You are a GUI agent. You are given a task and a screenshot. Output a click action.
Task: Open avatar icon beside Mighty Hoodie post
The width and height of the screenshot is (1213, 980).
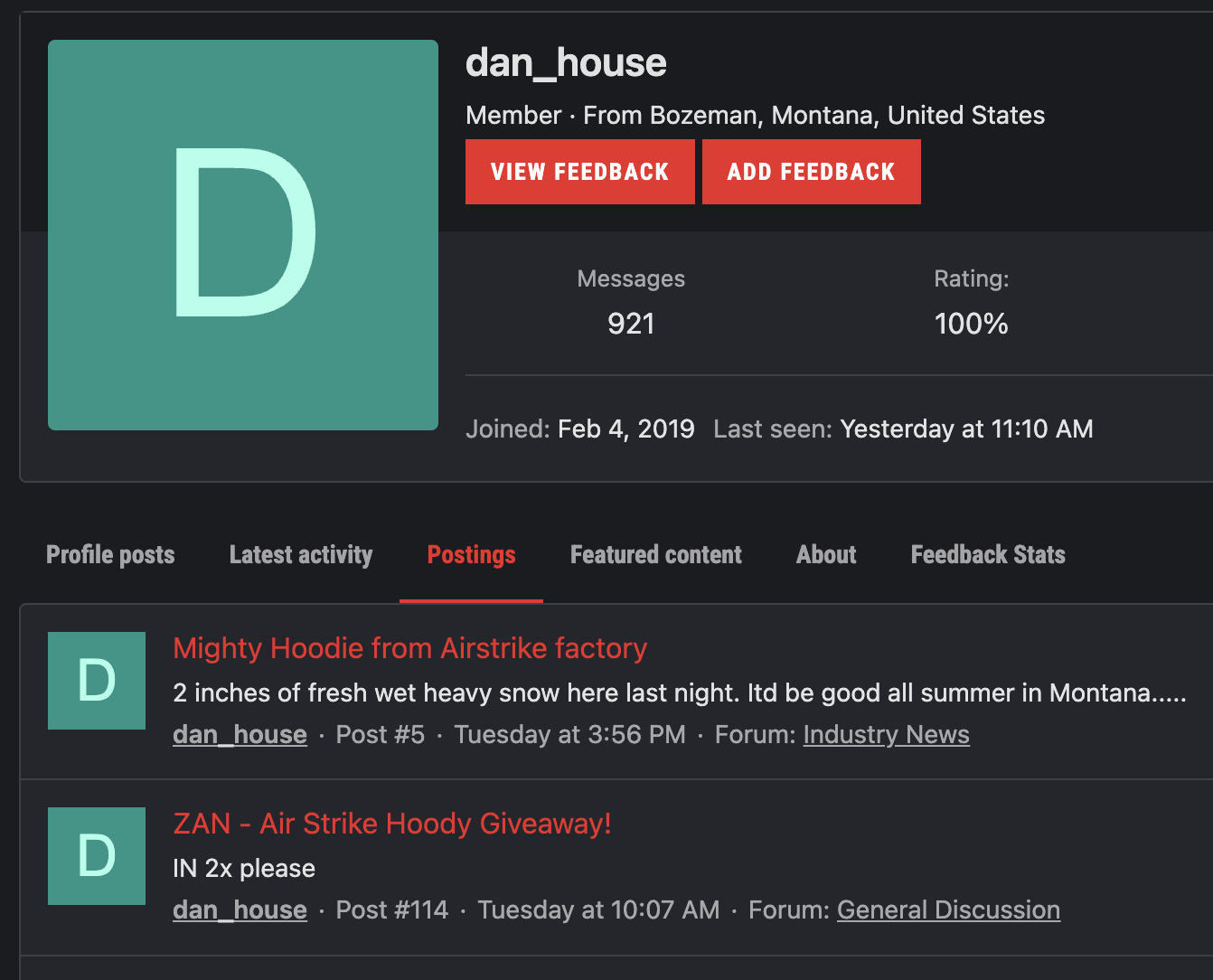97,681
